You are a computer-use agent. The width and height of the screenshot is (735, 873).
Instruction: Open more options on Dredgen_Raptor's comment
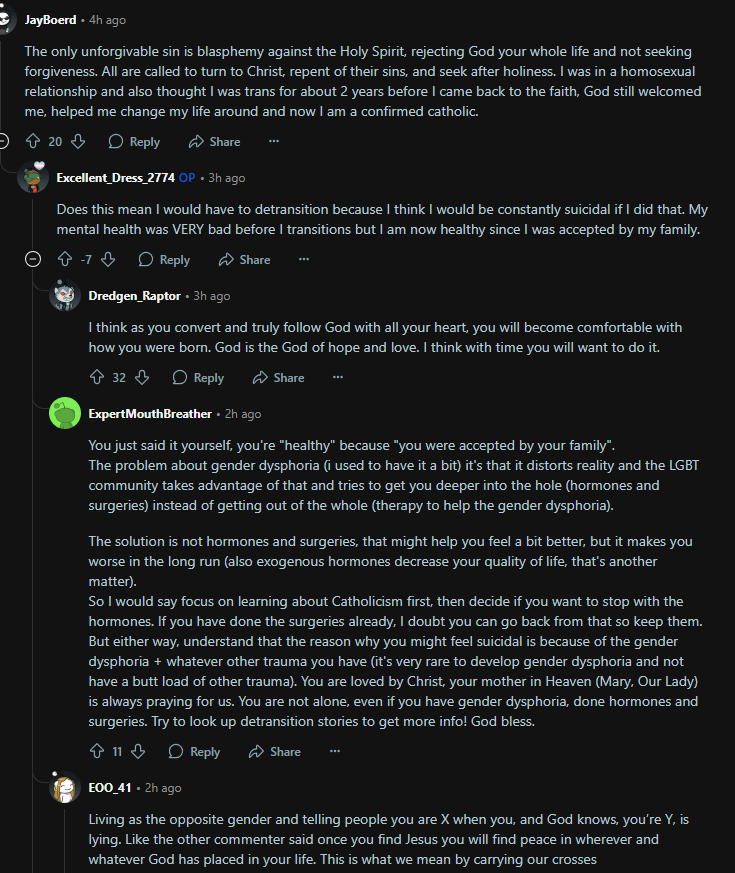(x=338, y=377)
